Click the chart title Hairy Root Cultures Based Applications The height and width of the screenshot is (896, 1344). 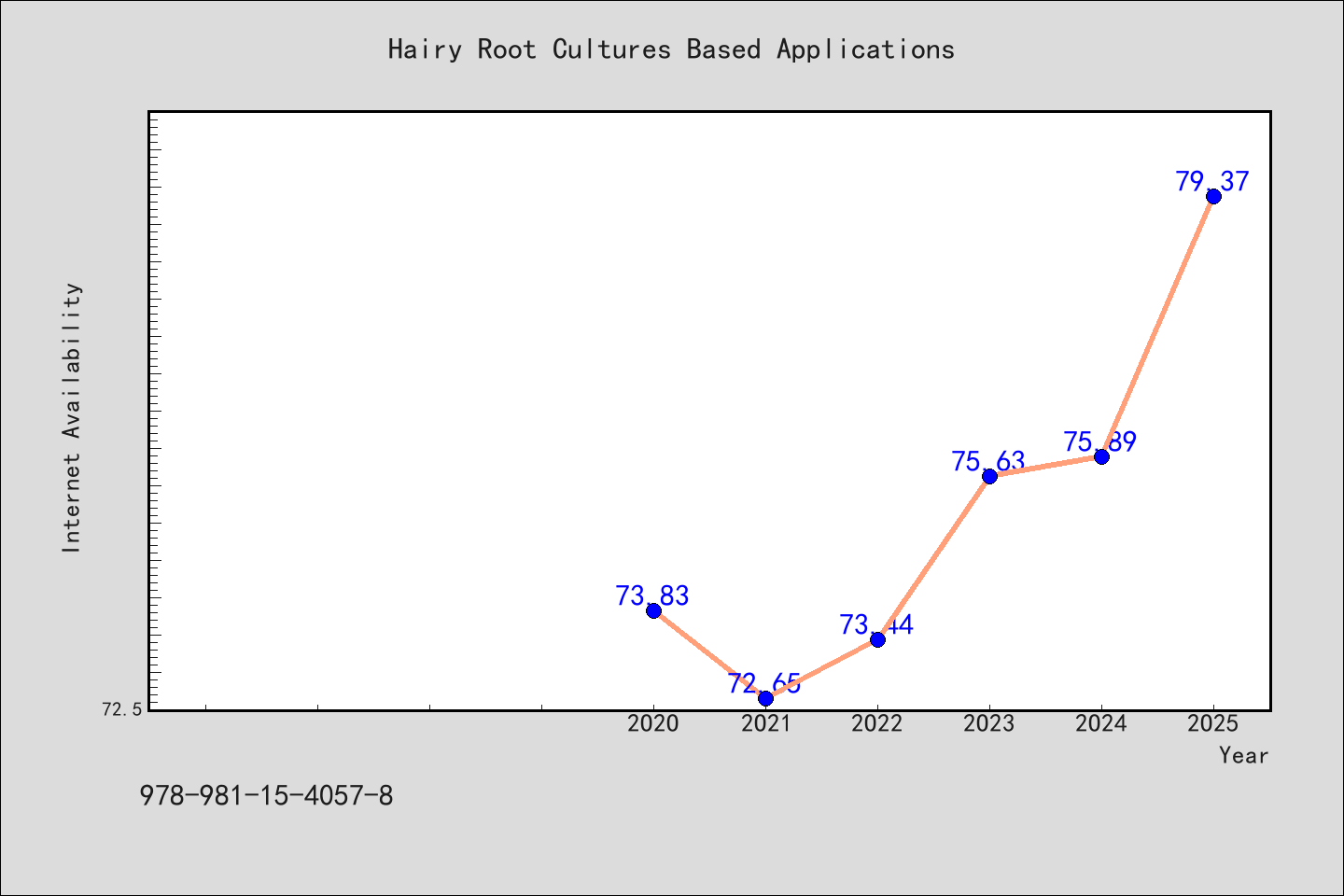[671, 49]
